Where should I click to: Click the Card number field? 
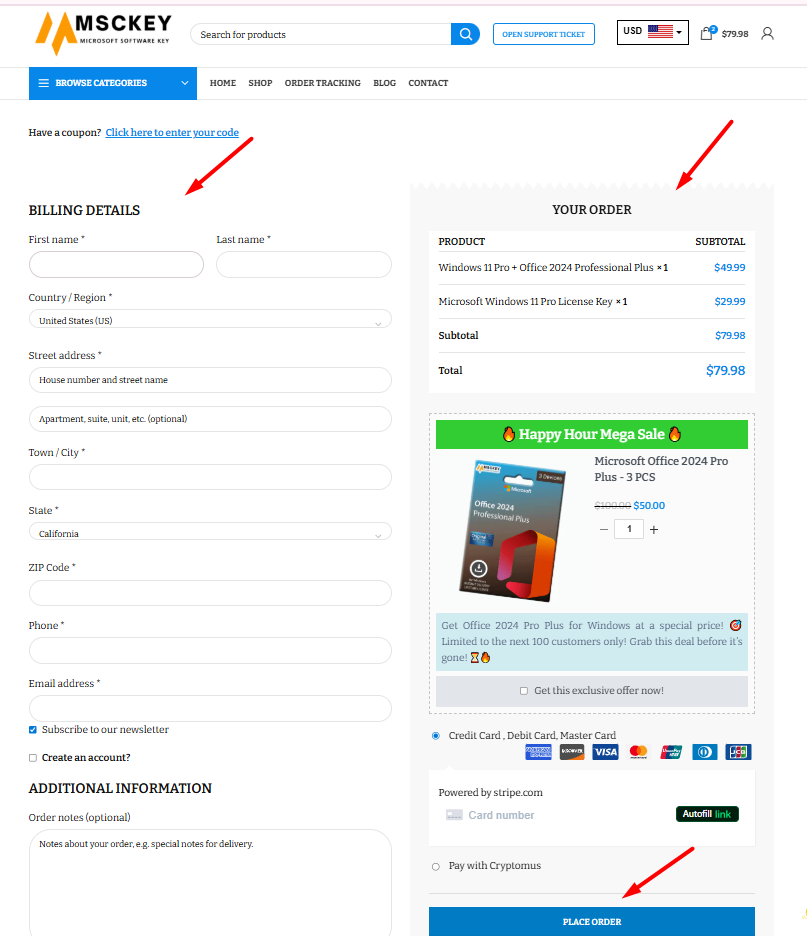tap(558, 815)
